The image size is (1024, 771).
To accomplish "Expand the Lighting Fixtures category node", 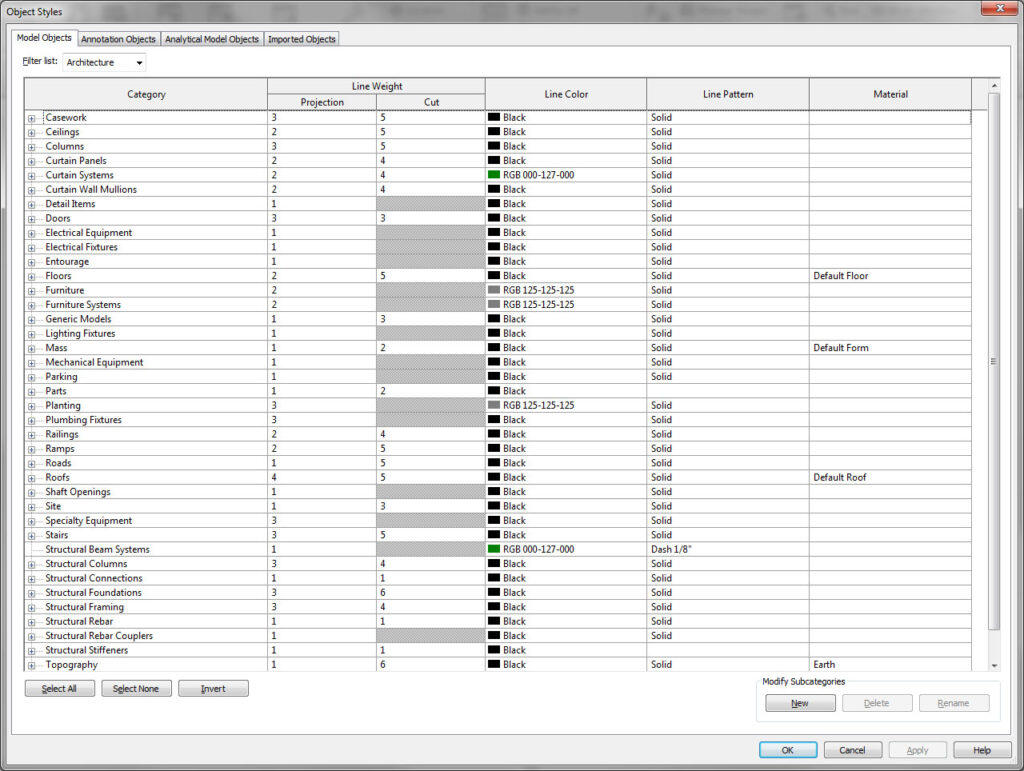I will pos(31,335).
